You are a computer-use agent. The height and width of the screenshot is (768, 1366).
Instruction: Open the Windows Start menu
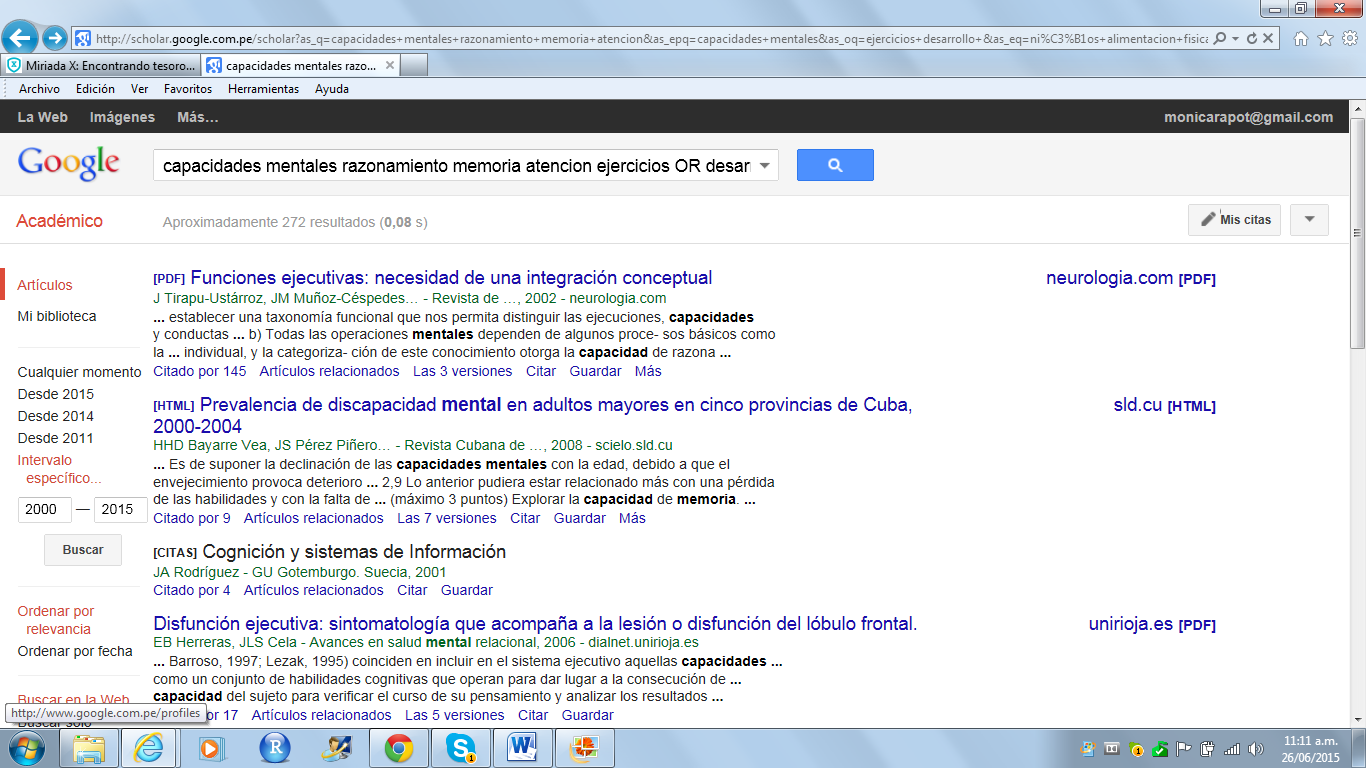click(26, 747)
